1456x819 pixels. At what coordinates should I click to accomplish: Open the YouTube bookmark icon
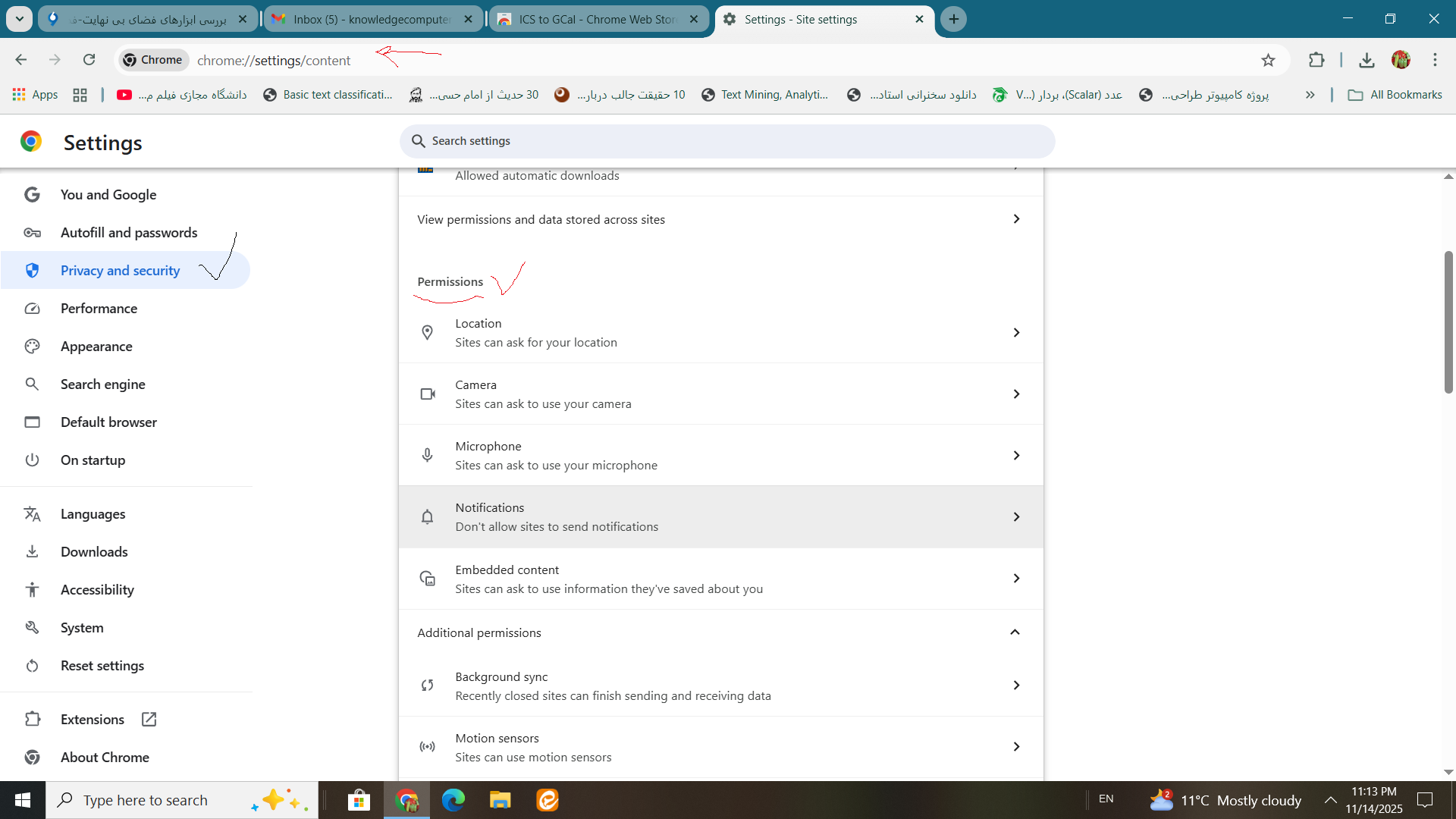124,95
